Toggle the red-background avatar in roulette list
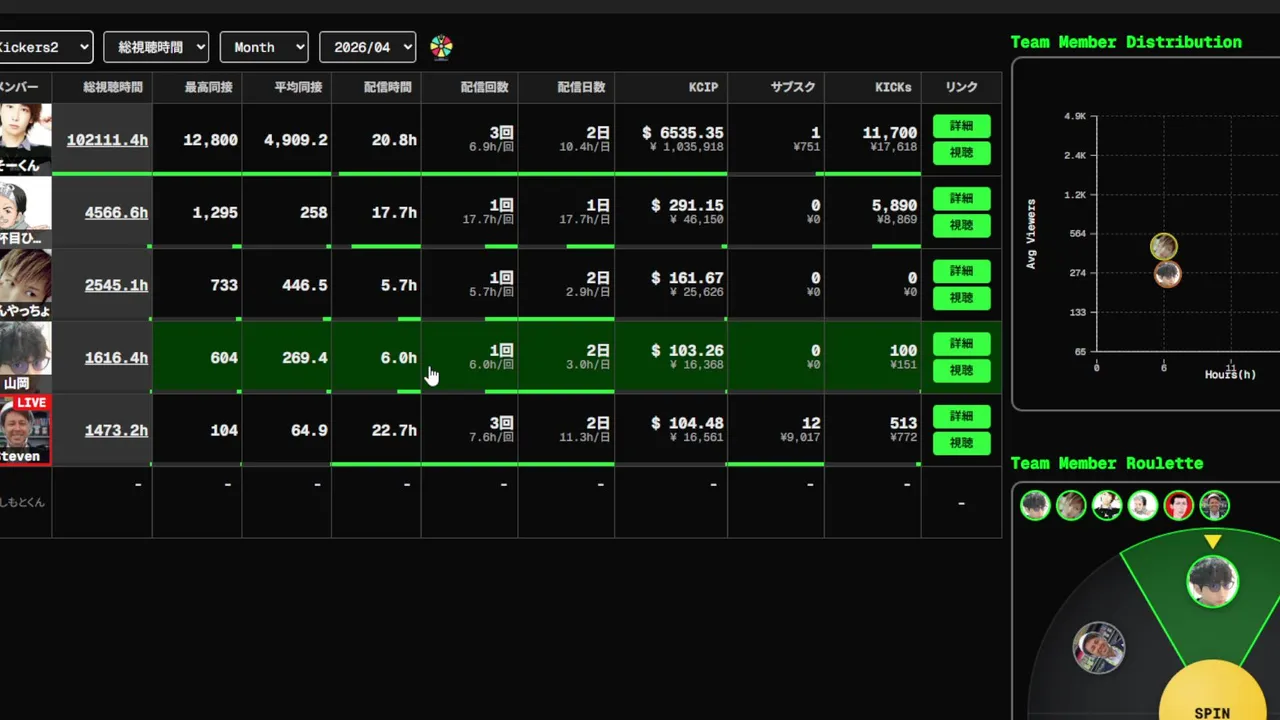The height and width of the screenshot is (720, 1280). [x=1179, y=505]
